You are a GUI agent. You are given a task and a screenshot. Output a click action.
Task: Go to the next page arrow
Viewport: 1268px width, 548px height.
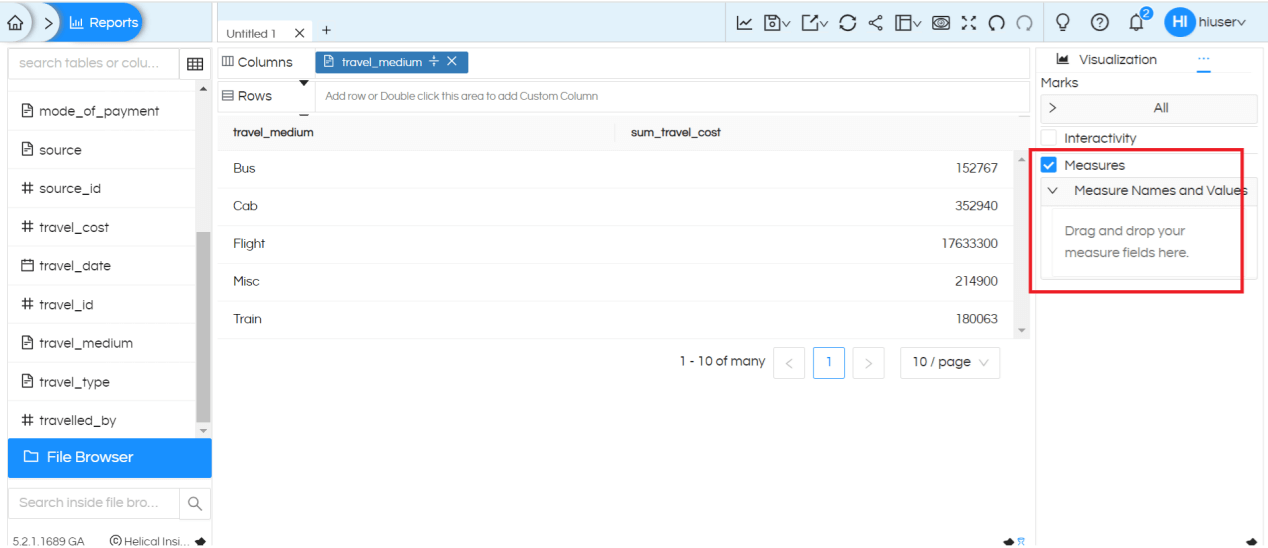pyautogui.click(x=868, y=363)
